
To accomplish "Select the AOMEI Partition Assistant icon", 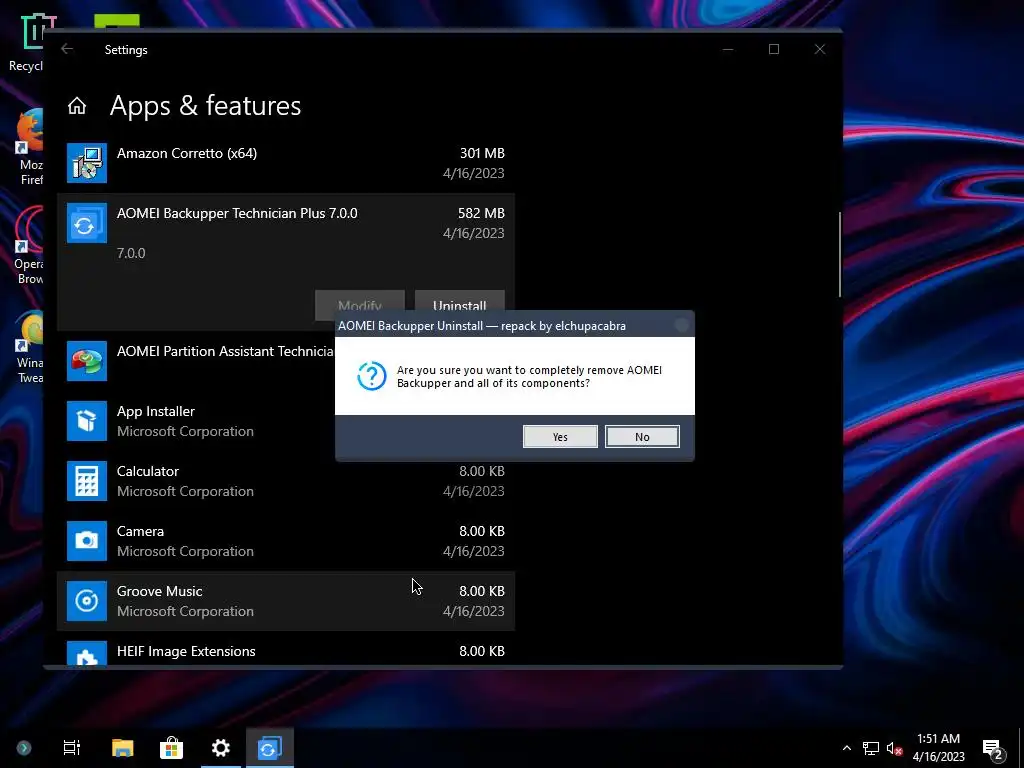I will point(87,361).
